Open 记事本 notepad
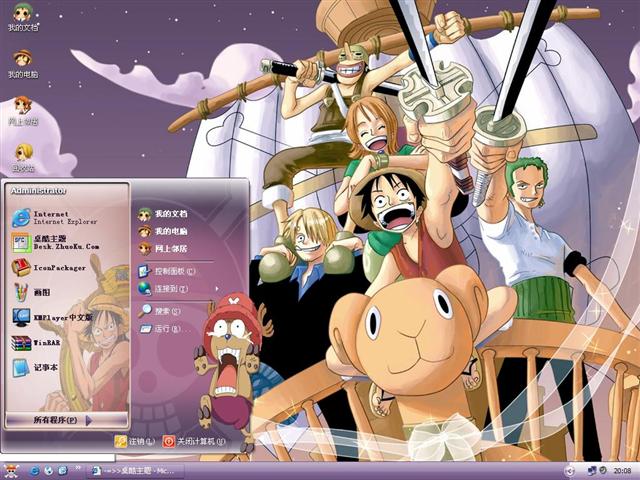Viewport: 640px width, 480px height. pyautogui.click(x=35, y=367)
